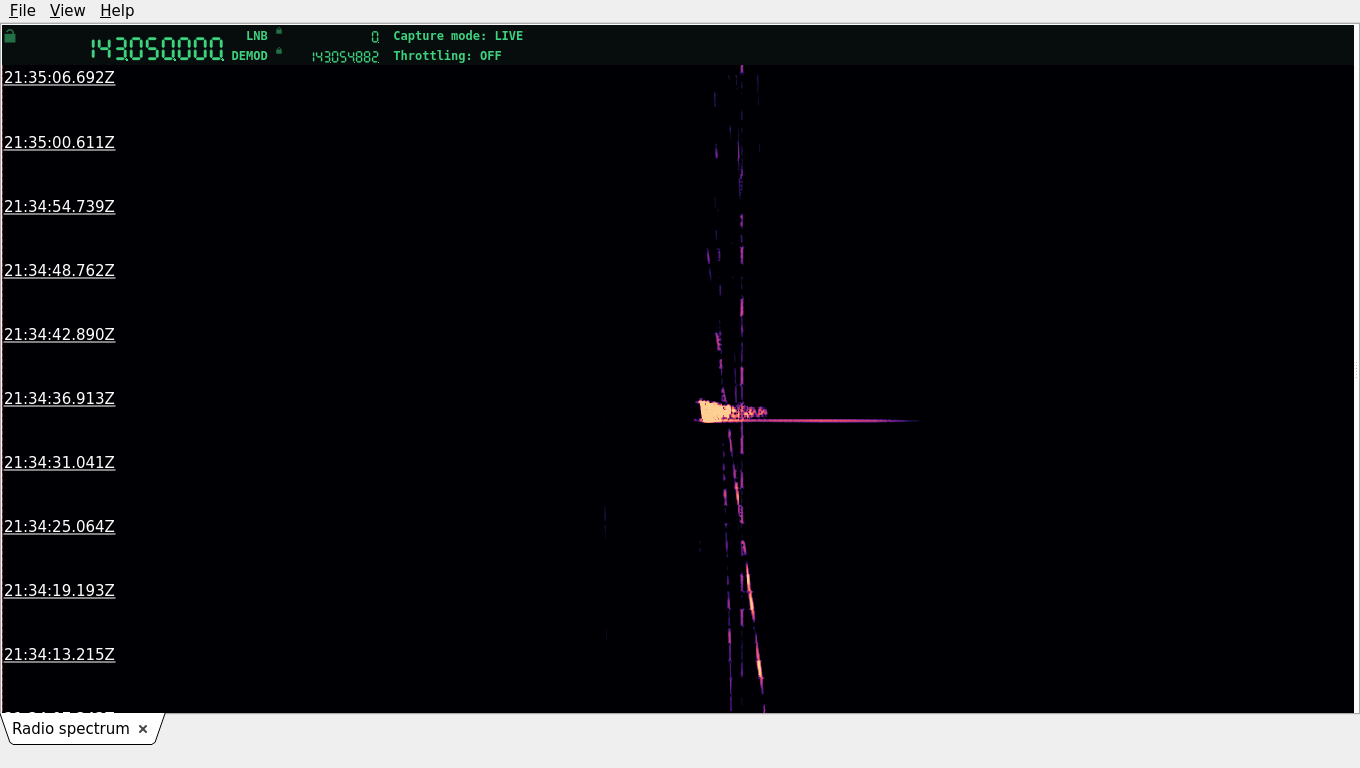Open the Help menu
Screen dimensions: 1360x768
[117, 10]
